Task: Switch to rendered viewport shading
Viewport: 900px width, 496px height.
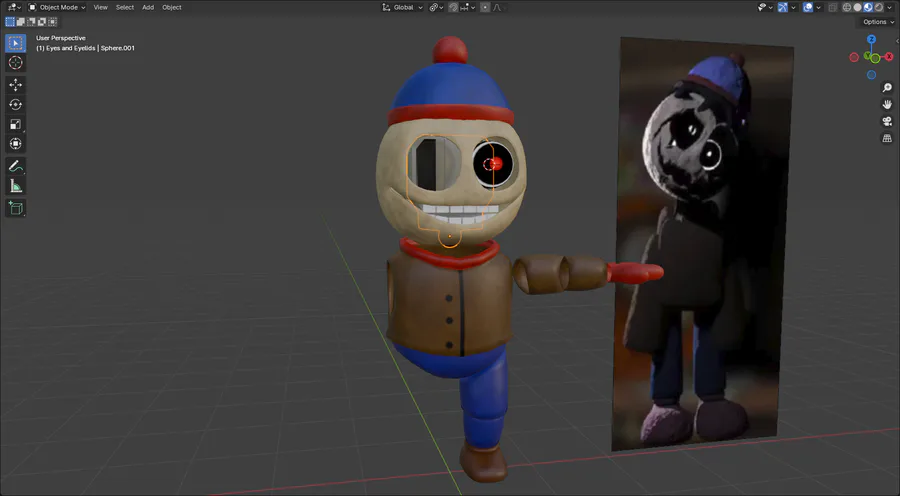Action: point(879,7)
